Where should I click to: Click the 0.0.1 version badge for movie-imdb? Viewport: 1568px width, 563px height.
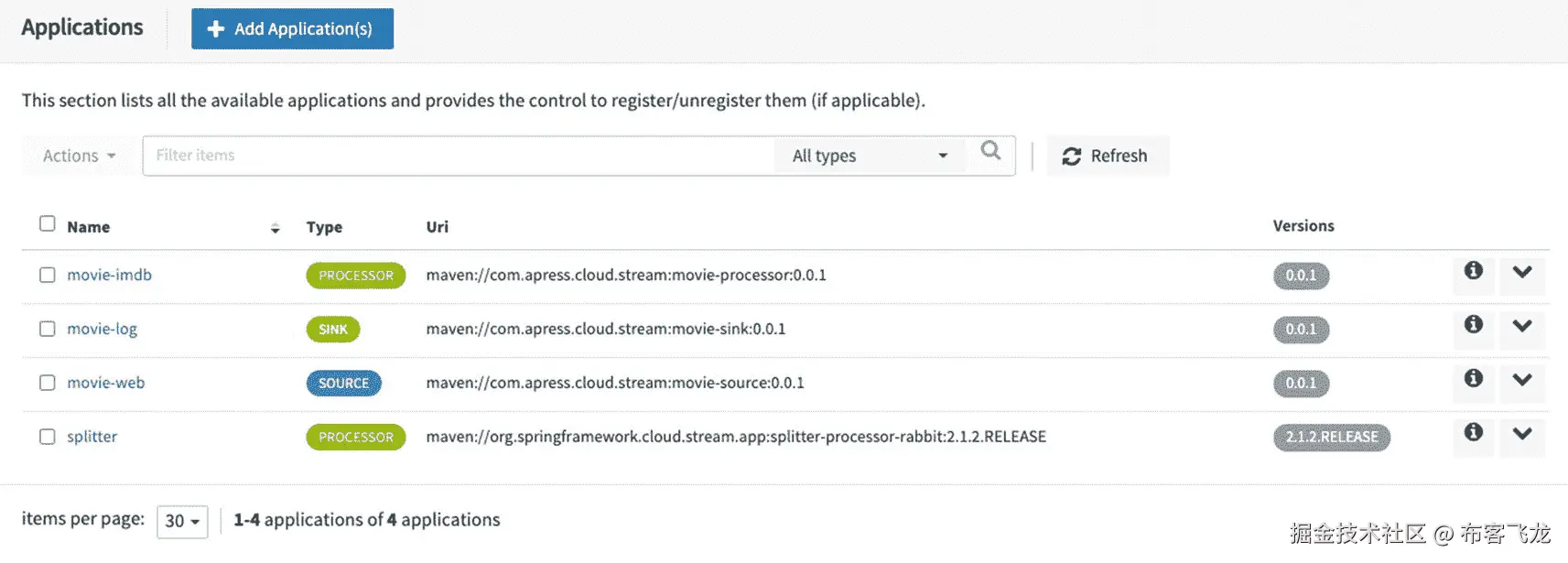[x=1301, y=276]
